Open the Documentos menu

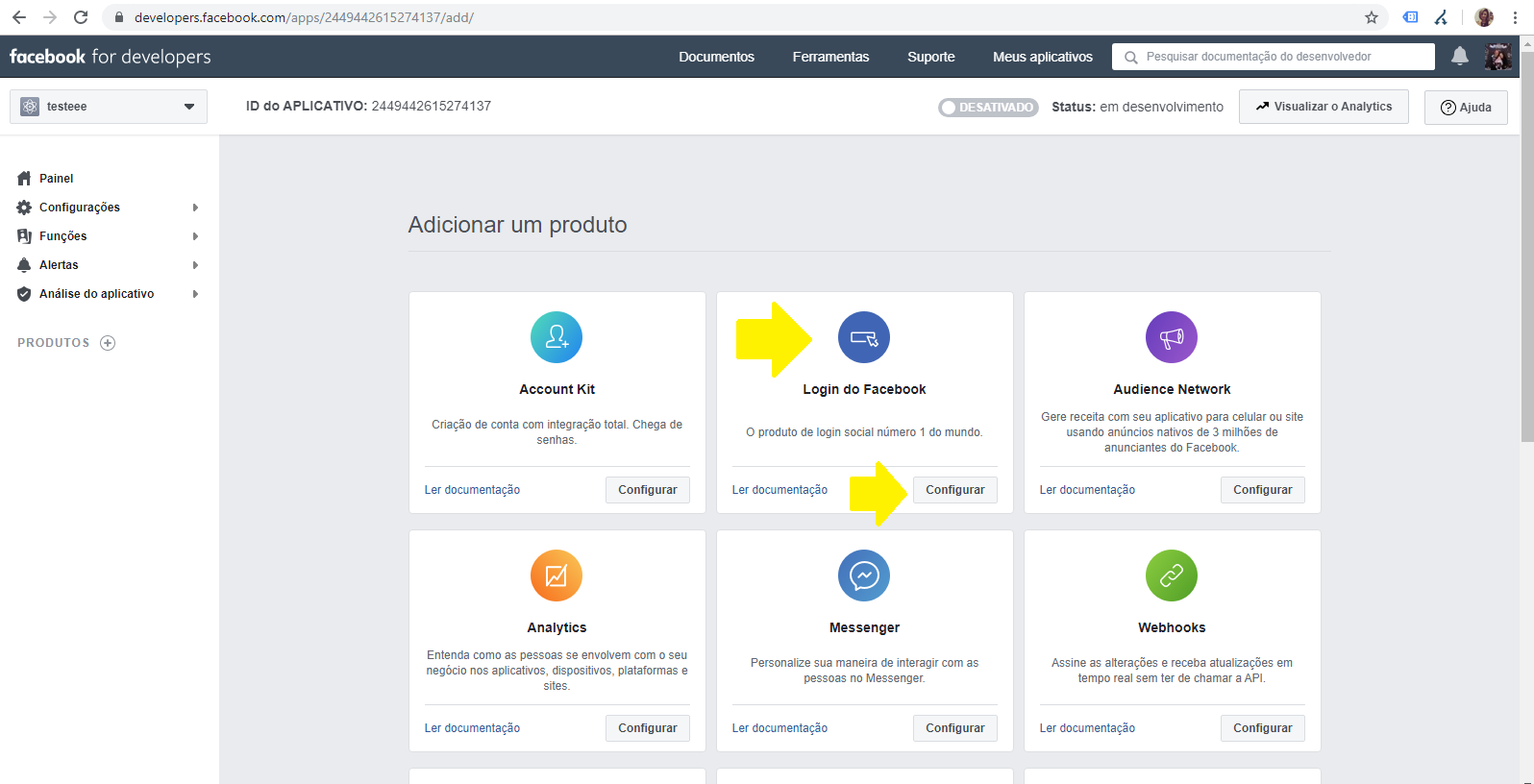716,57
